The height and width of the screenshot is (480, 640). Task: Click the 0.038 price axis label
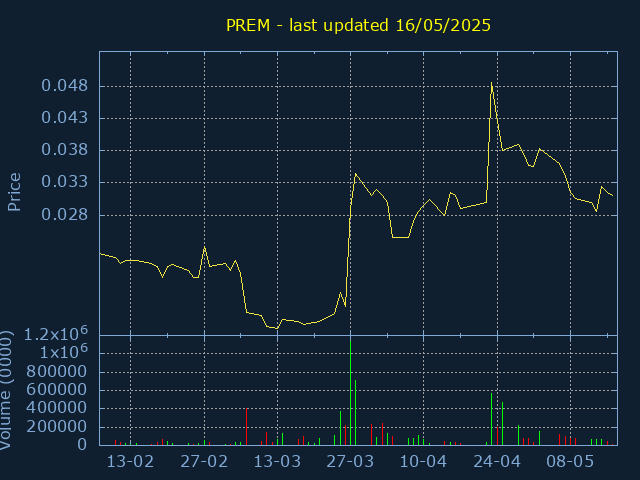click(x=64, y=150)
